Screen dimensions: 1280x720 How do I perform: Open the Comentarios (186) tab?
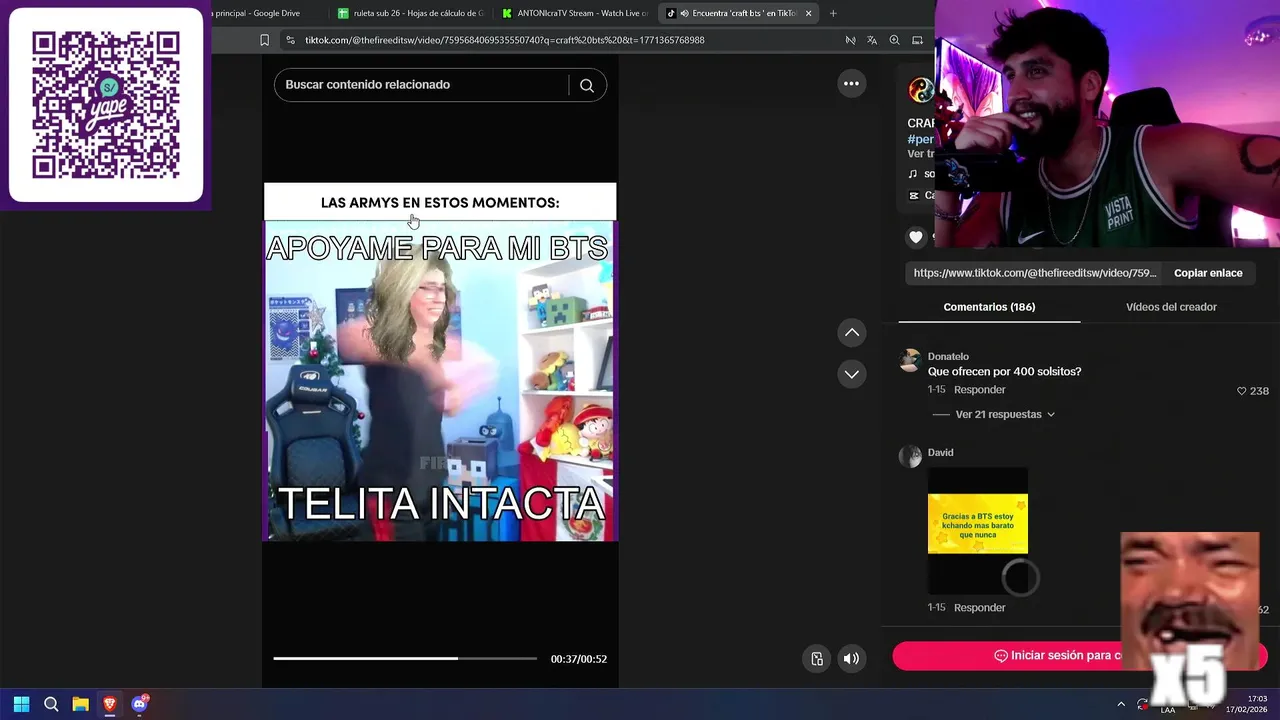click(x=989, y=307)
